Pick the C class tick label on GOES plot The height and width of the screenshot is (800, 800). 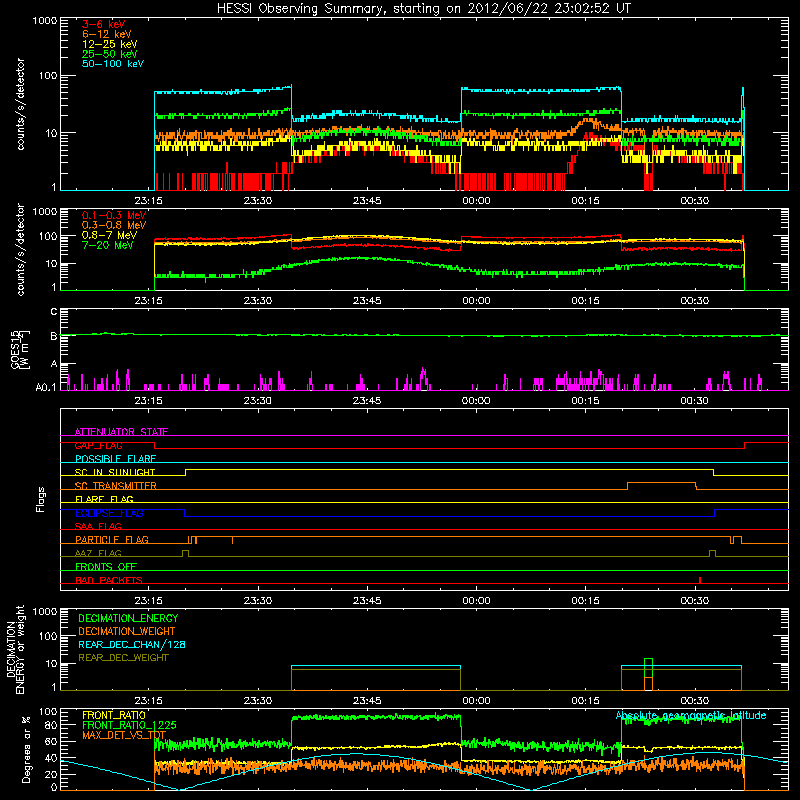[x=54, y=312]
